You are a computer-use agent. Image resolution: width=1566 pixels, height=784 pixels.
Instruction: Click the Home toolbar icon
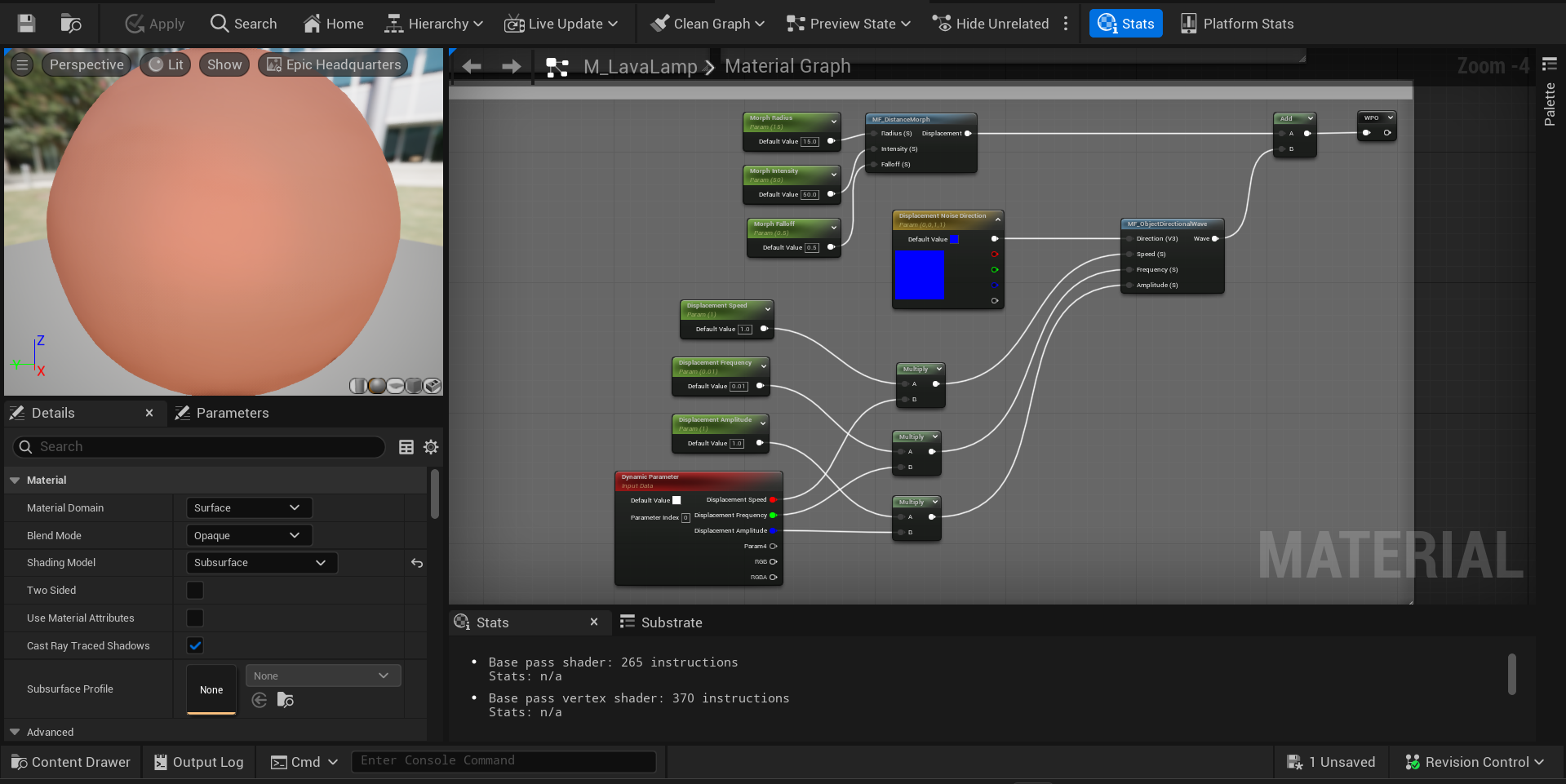tap(333, 23)
